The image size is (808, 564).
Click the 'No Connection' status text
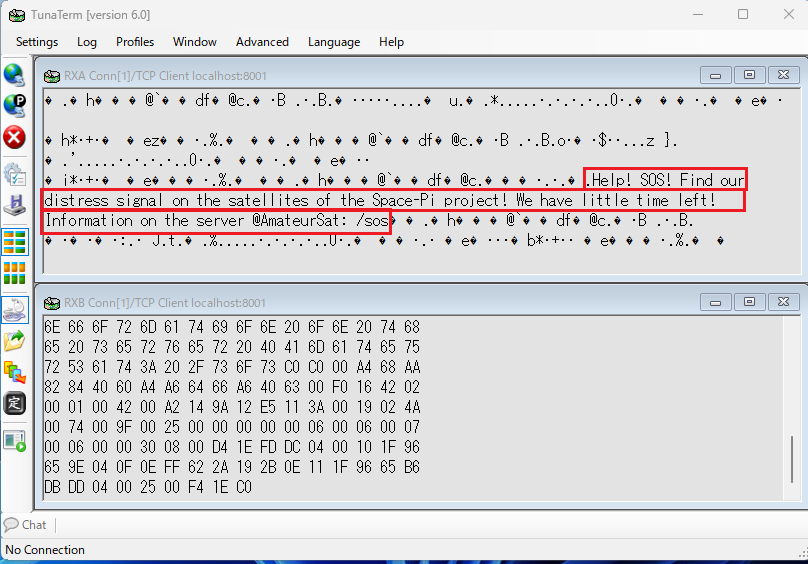pos(45,550)
